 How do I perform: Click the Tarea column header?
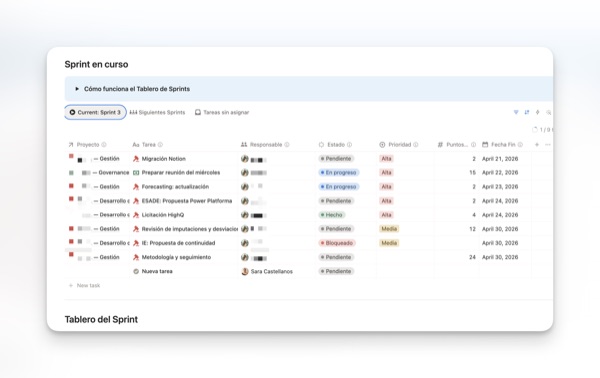tap(147, 145)
